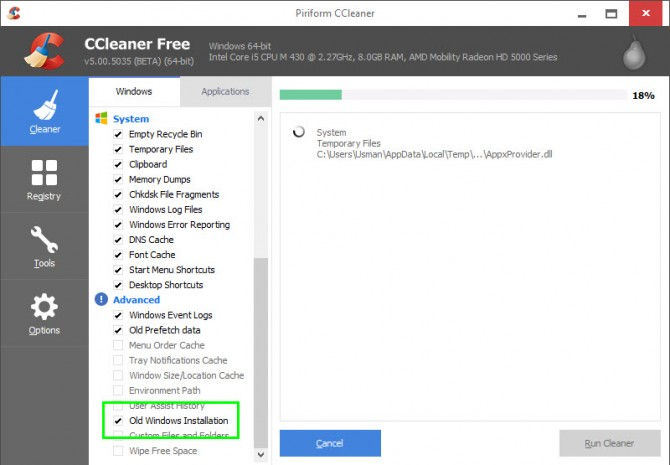Viewport: 670px width, 465px height.
Task: Toggle Start Menu Shortcuts checkbox
Action: (x=118, y=270)
